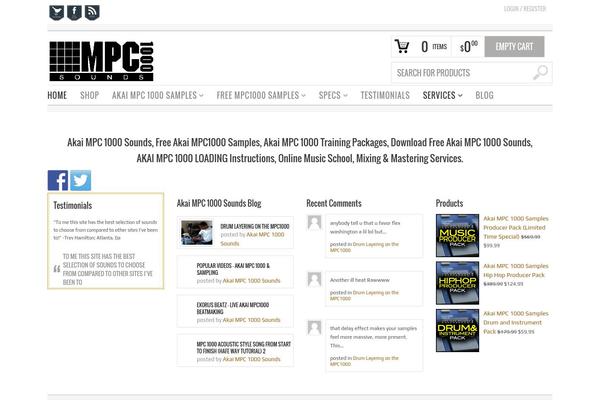Open the Facebook shield icon in top bar
Image resolution: width=600 pixels, height=400 pixels.
click(74, 12)
